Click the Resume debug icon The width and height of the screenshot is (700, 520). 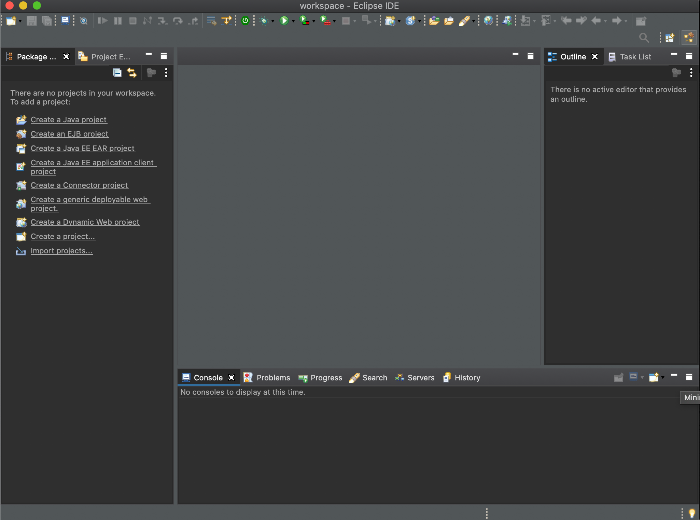(103, 21)
